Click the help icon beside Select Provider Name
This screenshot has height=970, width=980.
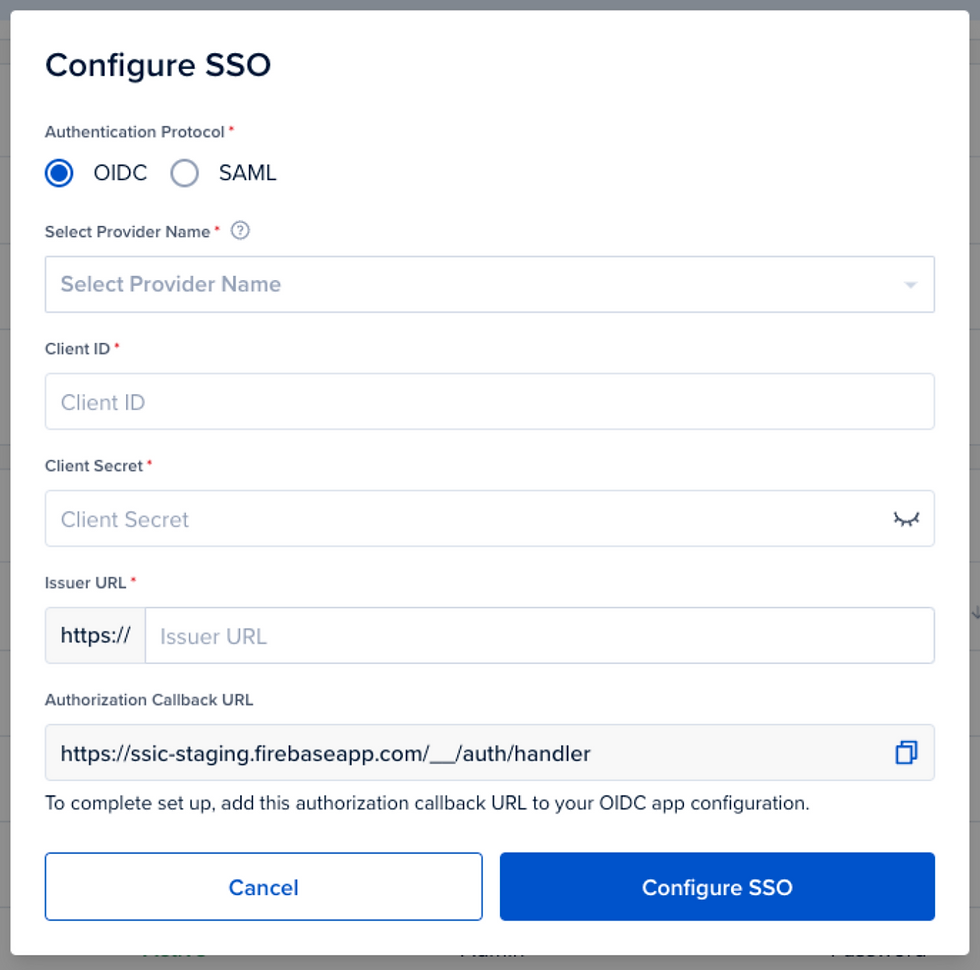240,231
